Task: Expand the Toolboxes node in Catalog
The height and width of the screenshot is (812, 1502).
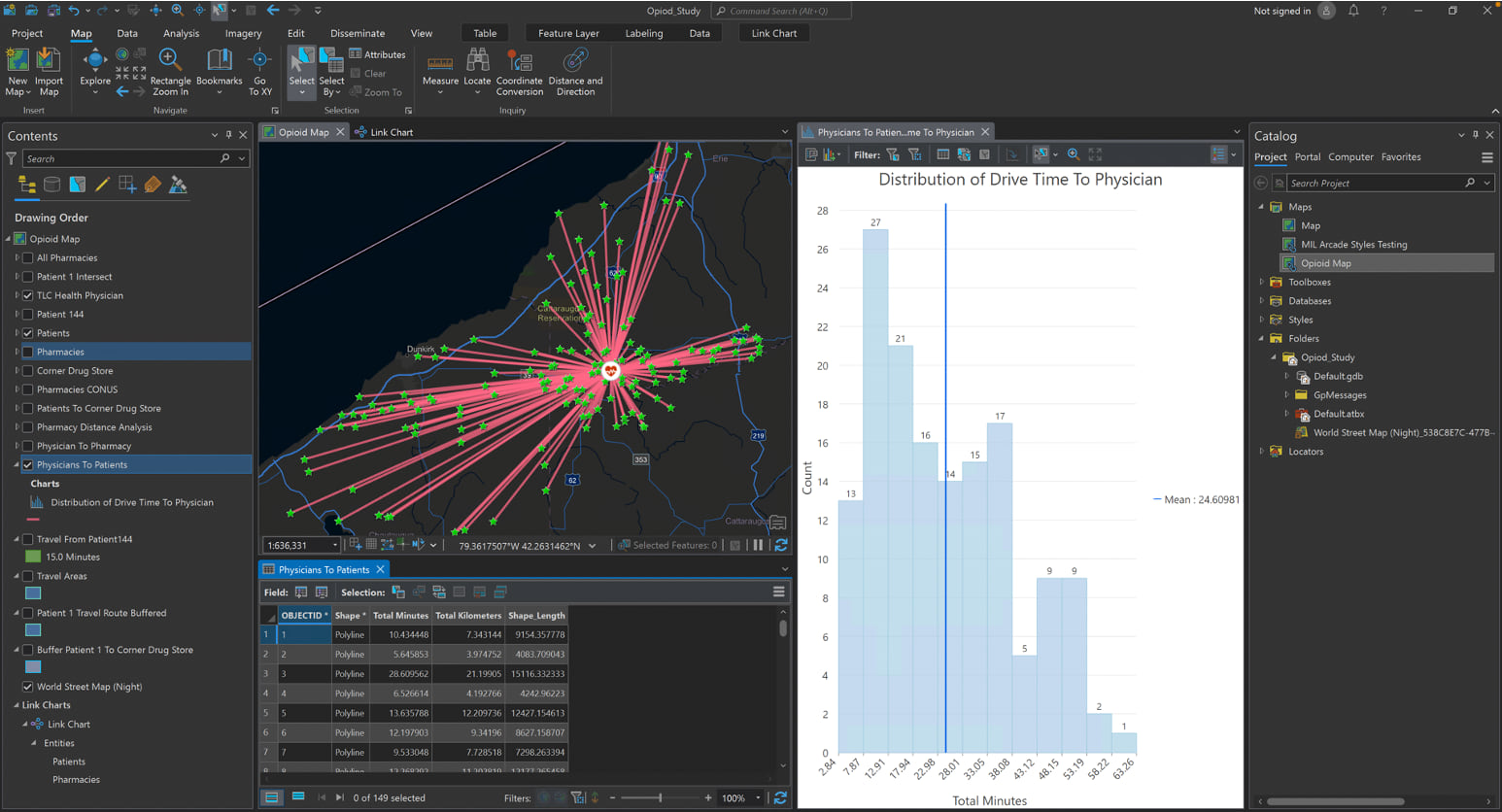Action: [1262, 283]
